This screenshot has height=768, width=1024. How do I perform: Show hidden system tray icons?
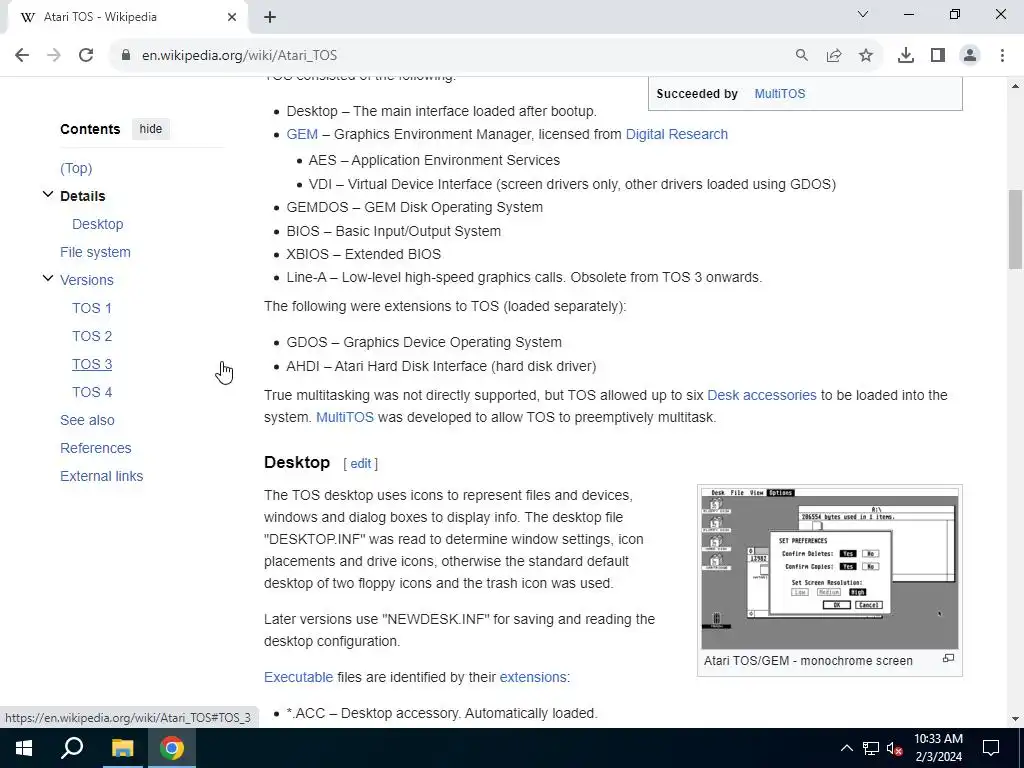846,748
